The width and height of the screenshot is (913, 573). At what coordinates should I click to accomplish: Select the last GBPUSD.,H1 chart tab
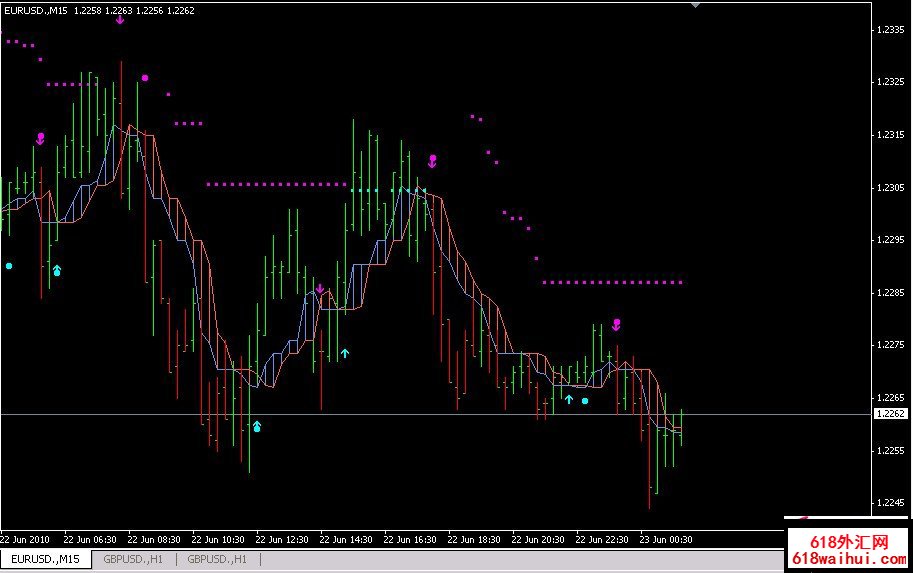click(x=217, y=559)
